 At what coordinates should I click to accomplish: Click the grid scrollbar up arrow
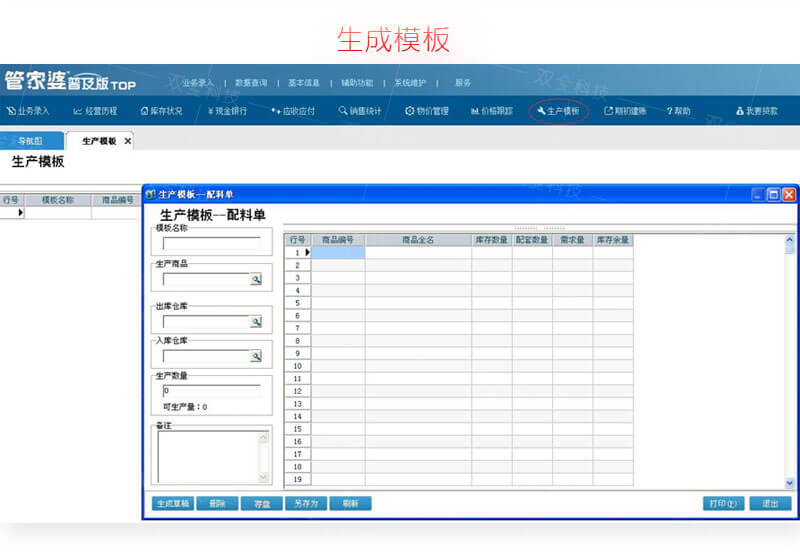click(x=789, y=239)
